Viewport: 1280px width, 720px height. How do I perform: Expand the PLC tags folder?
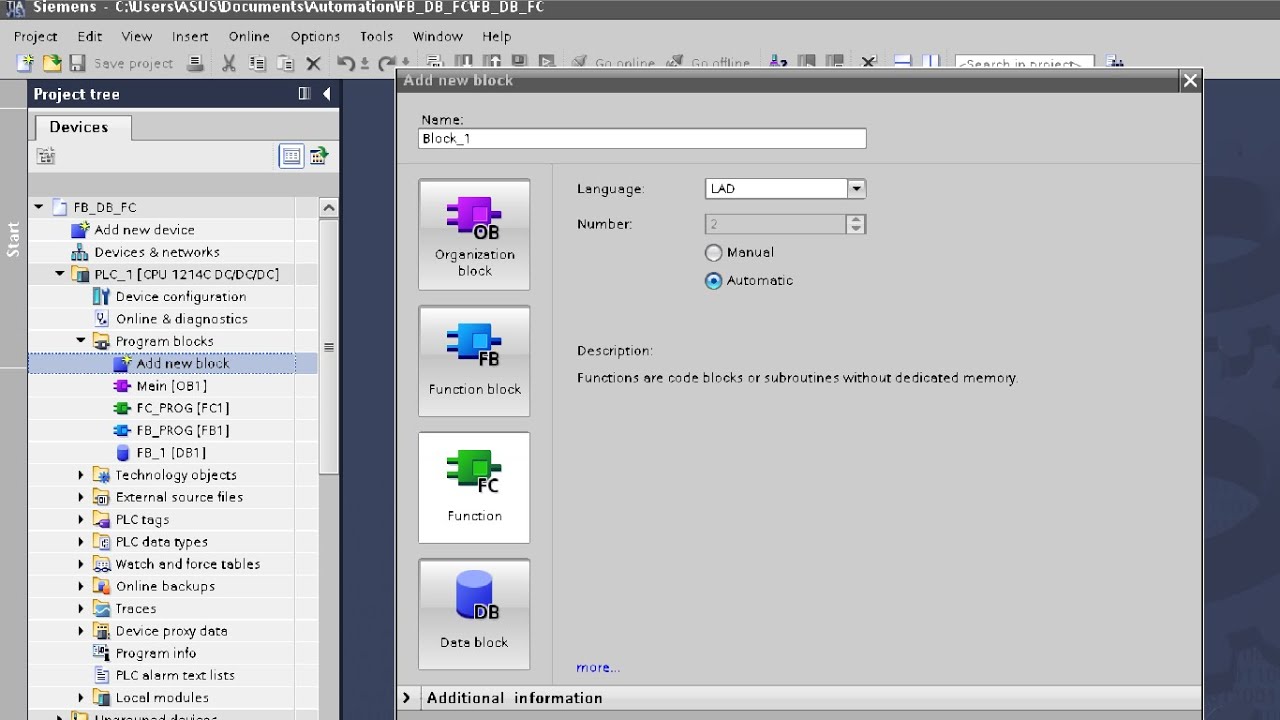pyautogui.click(x=81, y=519)
